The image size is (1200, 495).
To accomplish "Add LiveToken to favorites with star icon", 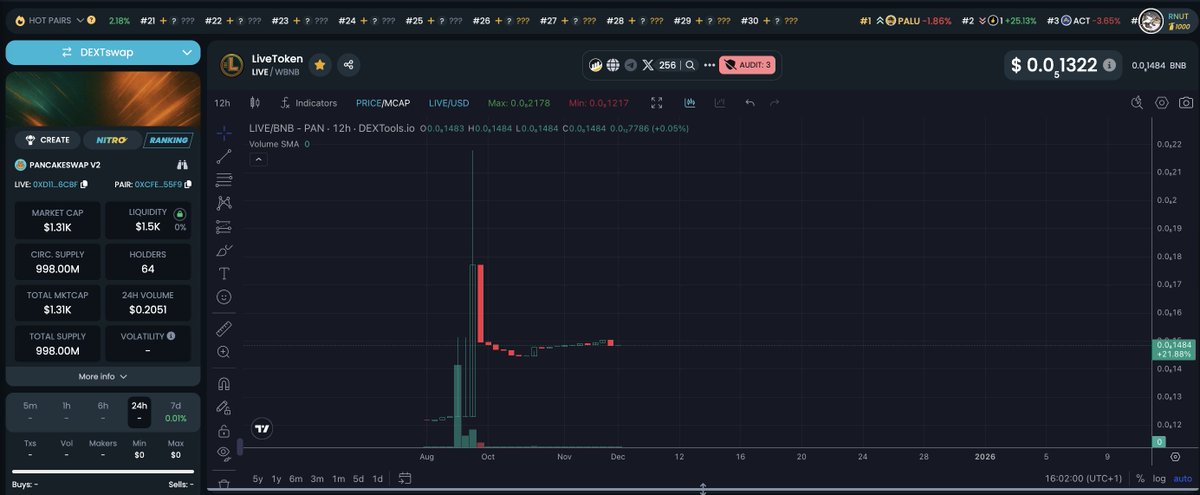I will point(320,65).
